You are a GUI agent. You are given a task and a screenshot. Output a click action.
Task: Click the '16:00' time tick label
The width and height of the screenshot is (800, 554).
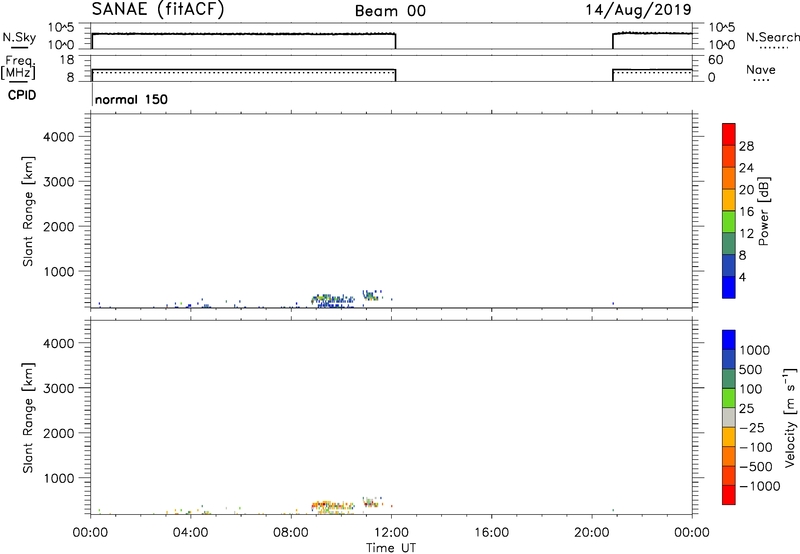pos(491,533)
